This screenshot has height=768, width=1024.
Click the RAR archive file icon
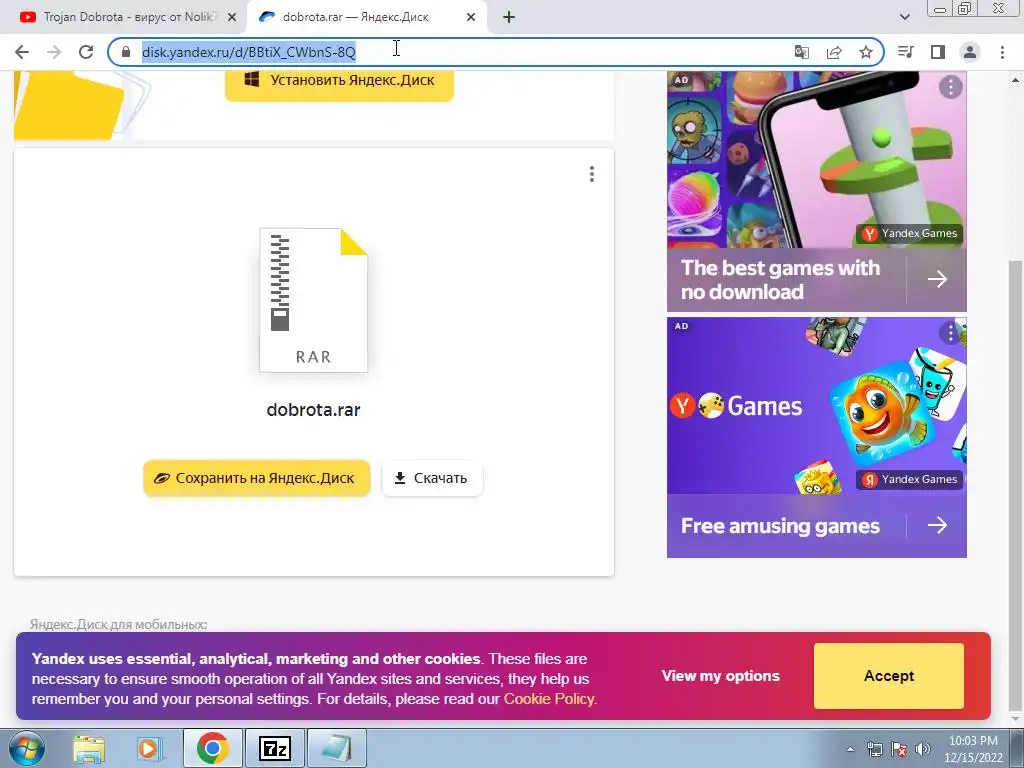tap(313, 300)
